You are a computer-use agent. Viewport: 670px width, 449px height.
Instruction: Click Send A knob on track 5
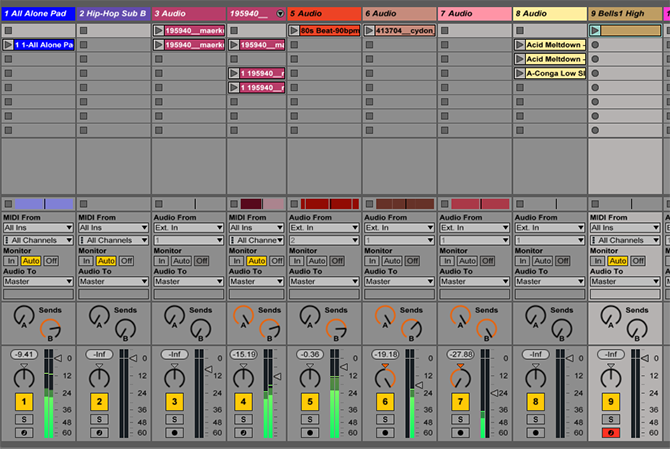coord(309,316)
